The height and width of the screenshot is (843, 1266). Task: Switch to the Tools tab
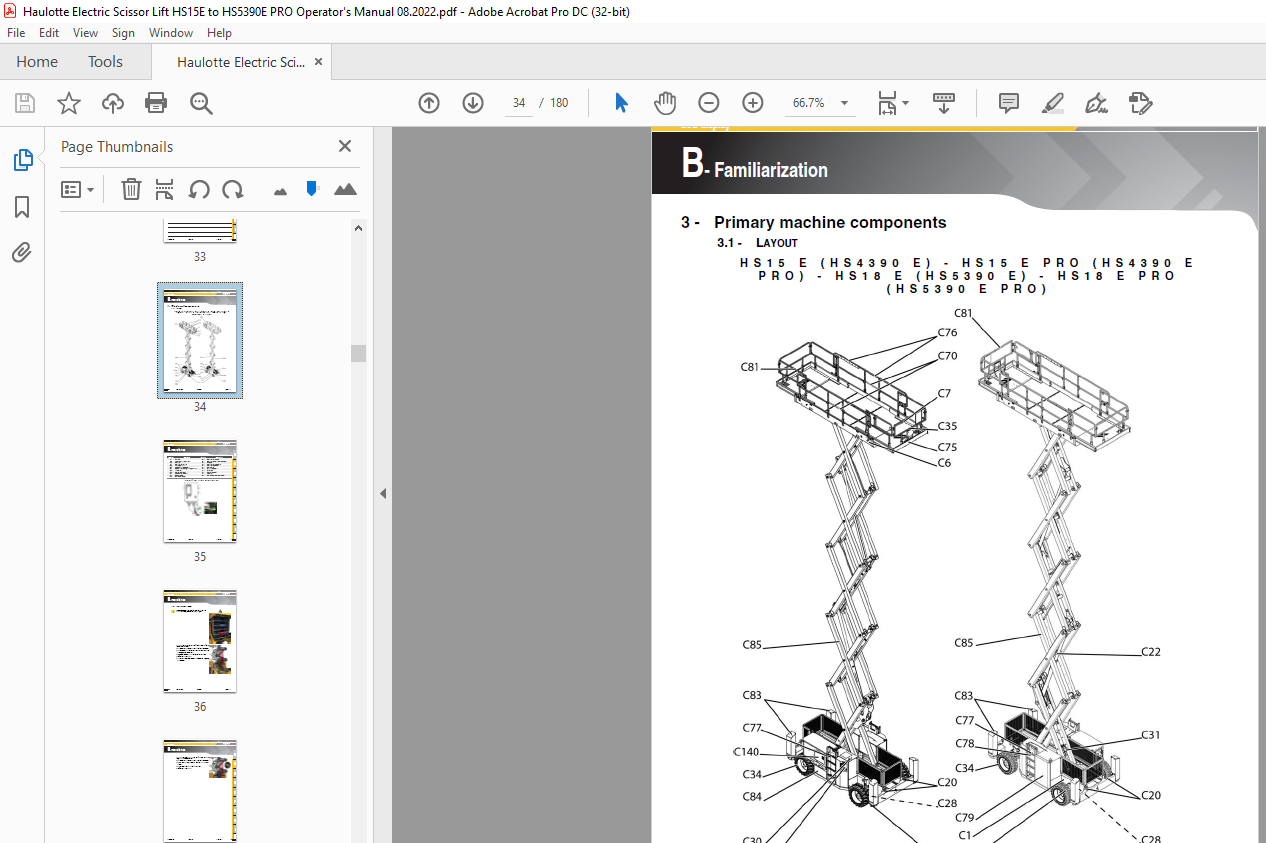coord(105,62)
